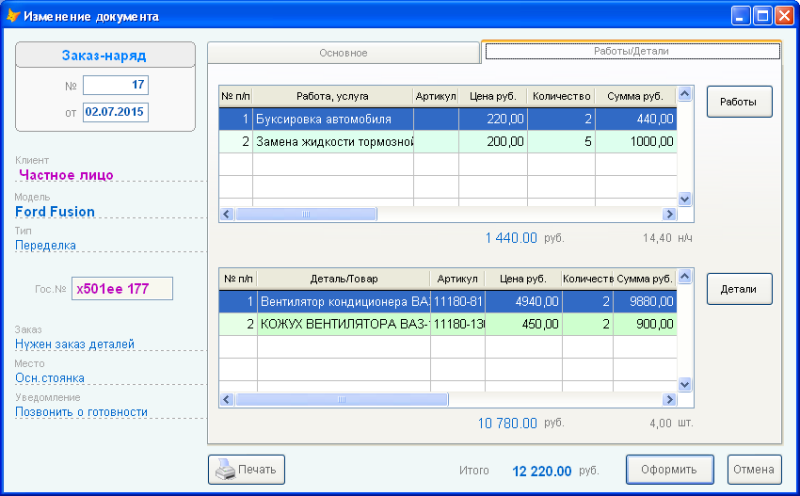Click up arrow of works table scrollbar
This screenshot has height=496, width=800.
click(685, 94)
